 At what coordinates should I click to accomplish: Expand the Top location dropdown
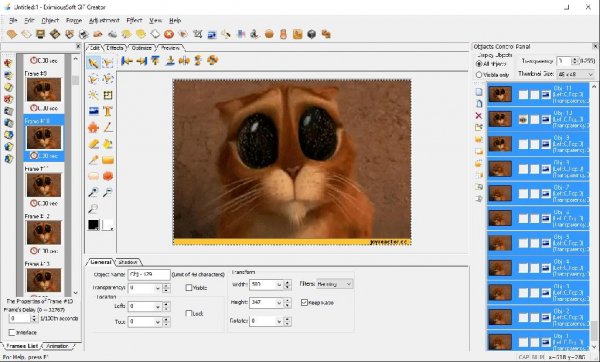tap(158, 322)
